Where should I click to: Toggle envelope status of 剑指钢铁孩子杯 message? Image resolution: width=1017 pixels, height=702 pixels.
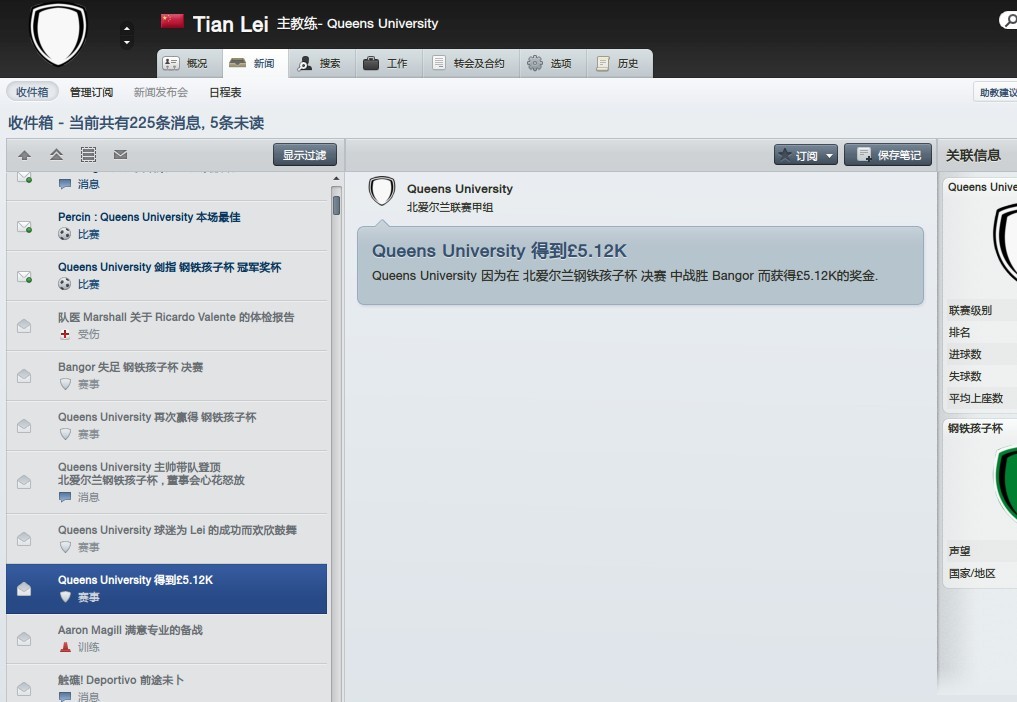tap(24, 276)
